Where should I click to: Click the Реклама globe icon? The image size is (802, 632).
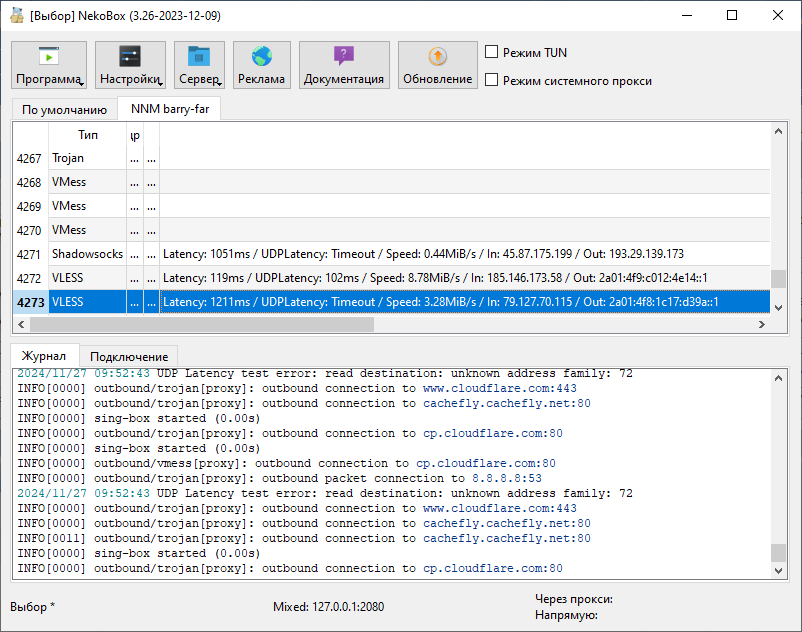(x=261, y=57)
